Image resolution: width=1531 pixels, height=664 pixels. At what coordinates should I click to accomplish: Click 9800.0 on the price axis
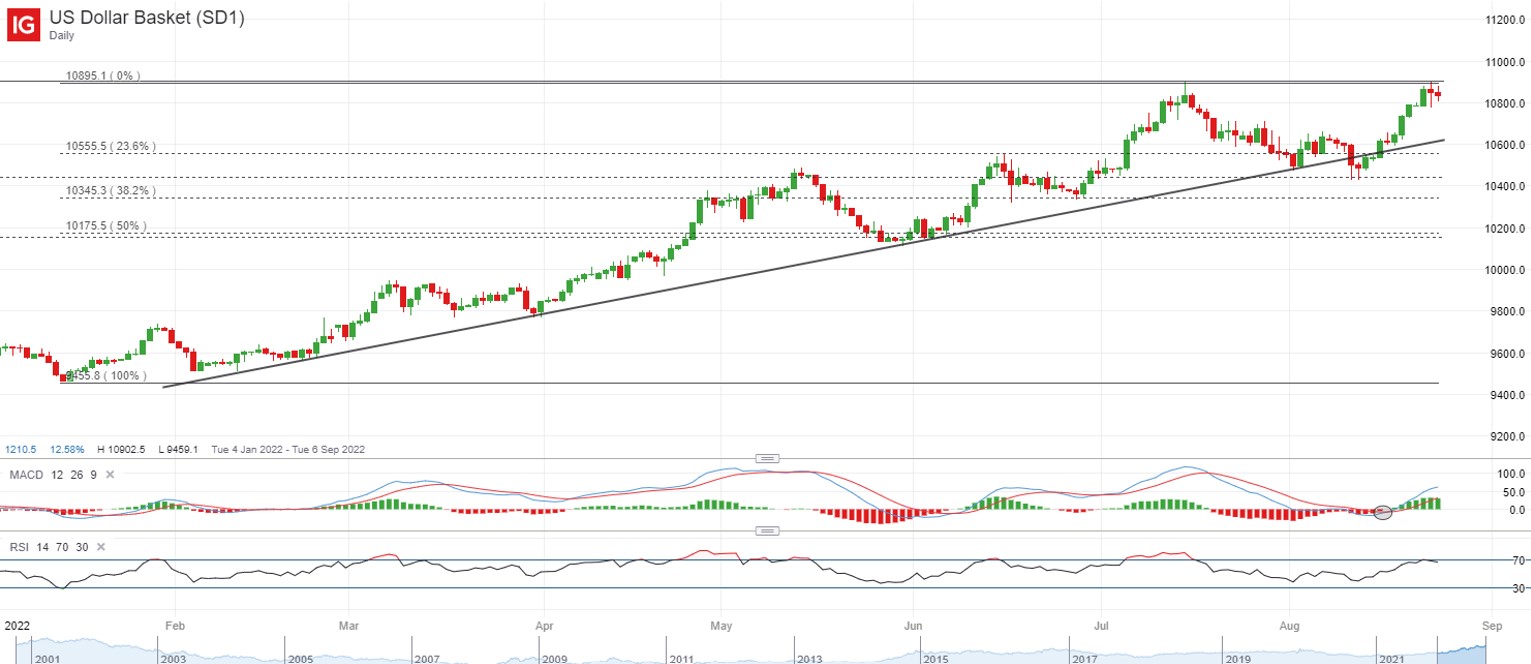coord(1507,312)
